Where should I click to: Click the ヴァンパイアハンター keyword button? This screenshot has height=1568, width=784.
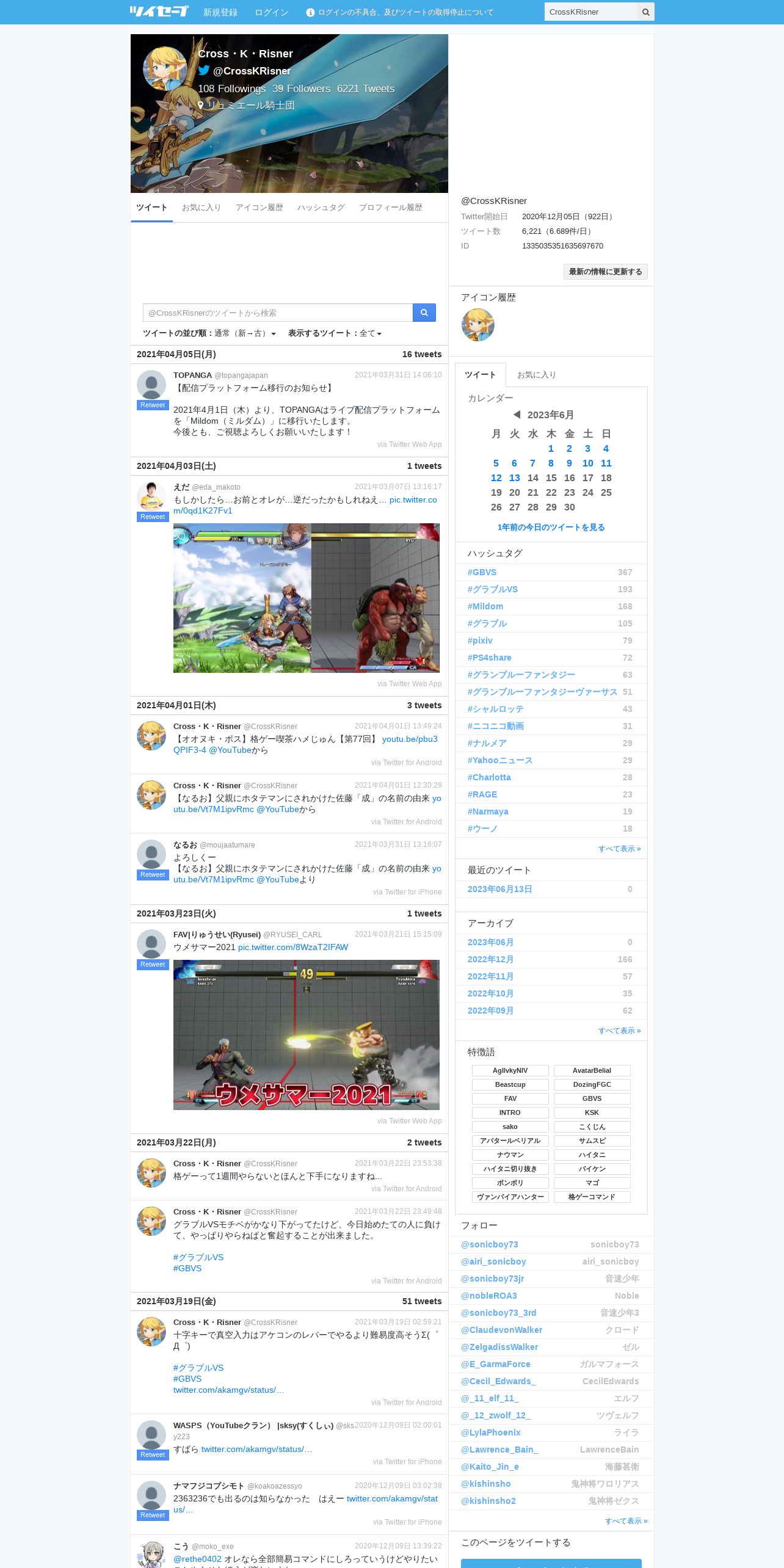[x=510, y=1197]
